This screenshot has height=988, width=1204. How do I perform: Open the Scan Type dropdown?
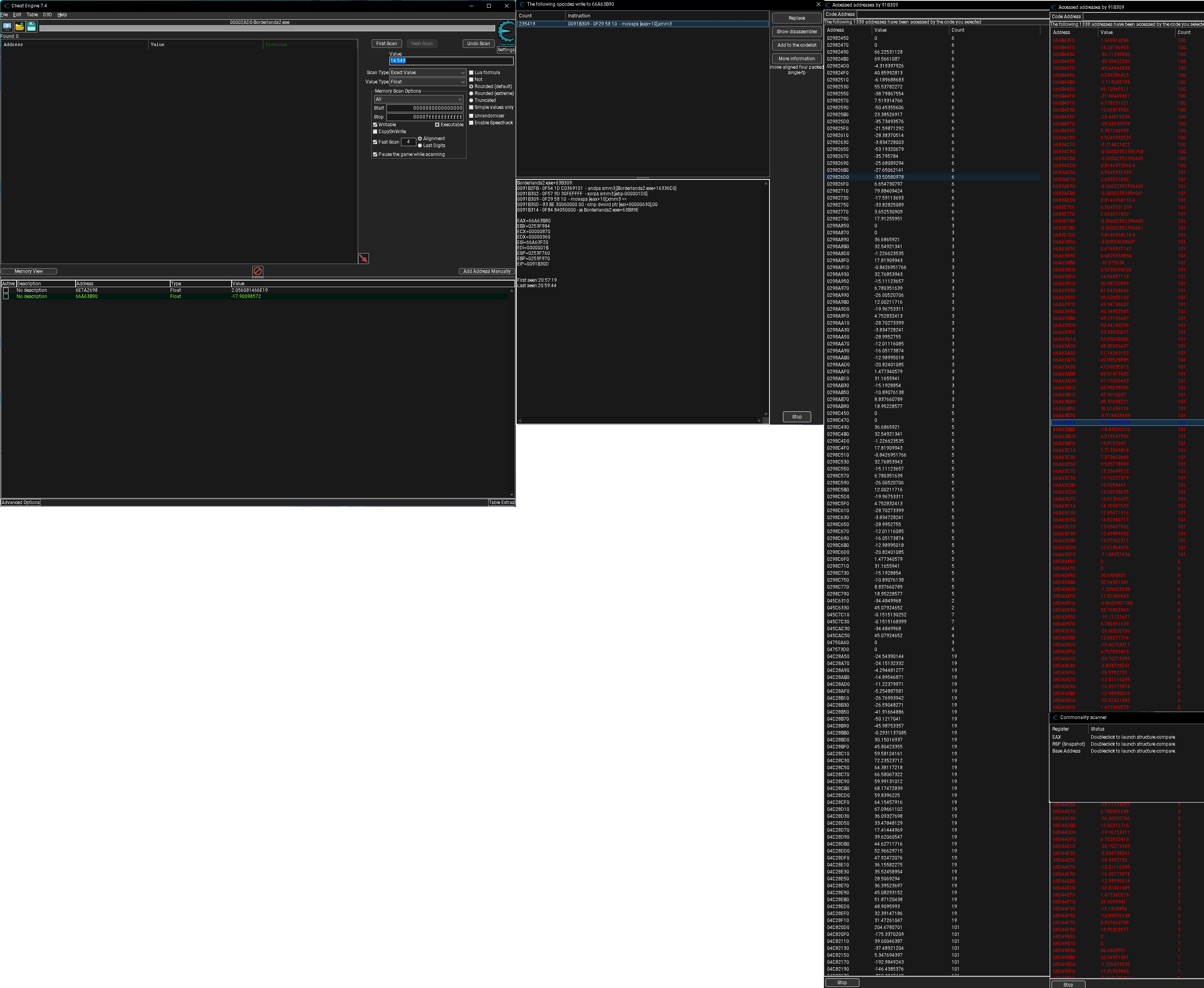click(x=428, y=73)
